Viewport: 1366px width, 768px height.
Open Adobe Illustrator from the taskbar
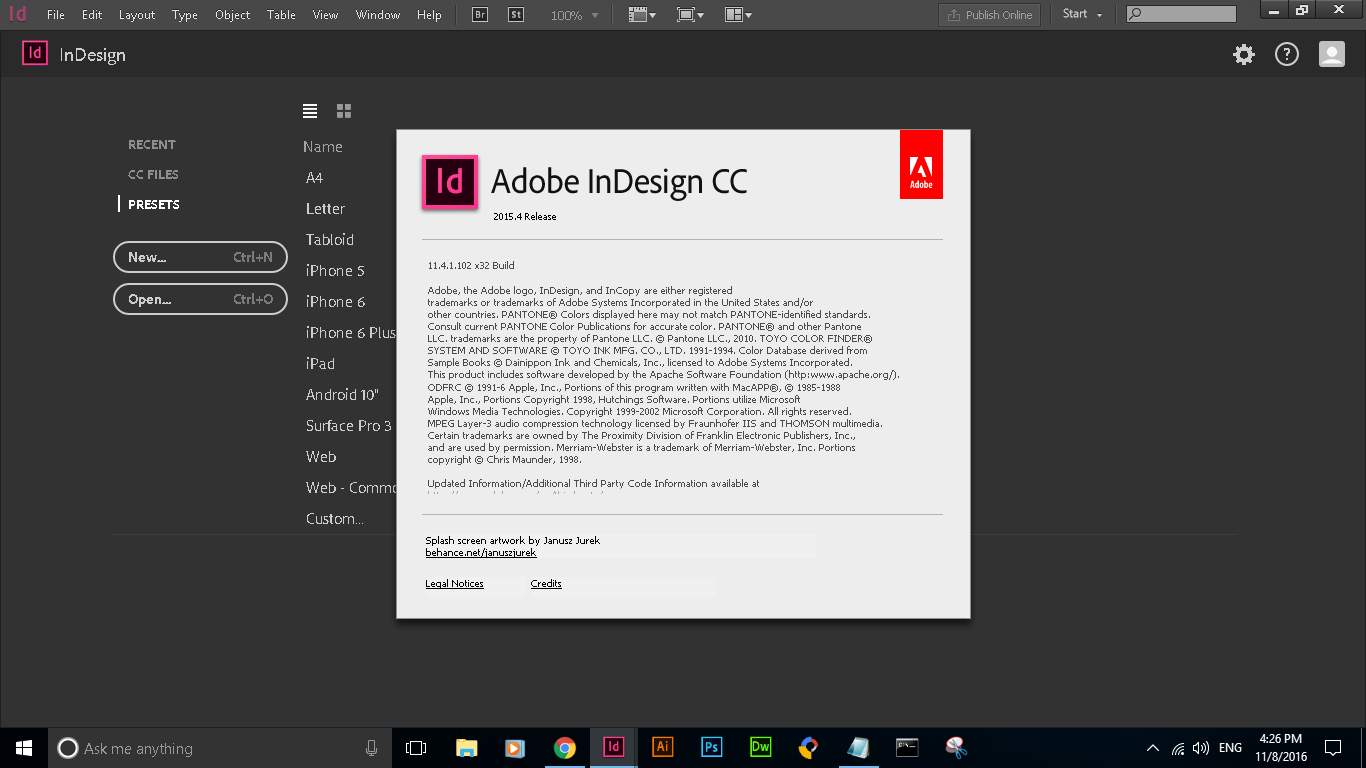coord(662,747)
